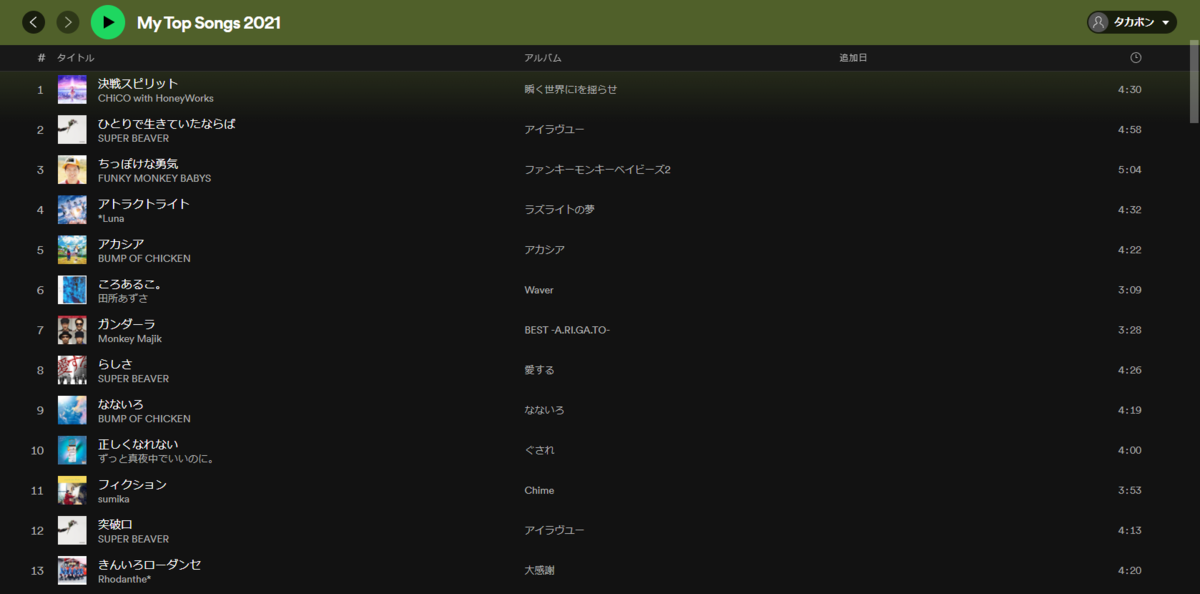Select song title 決戦スピリット

coord(138,83)
